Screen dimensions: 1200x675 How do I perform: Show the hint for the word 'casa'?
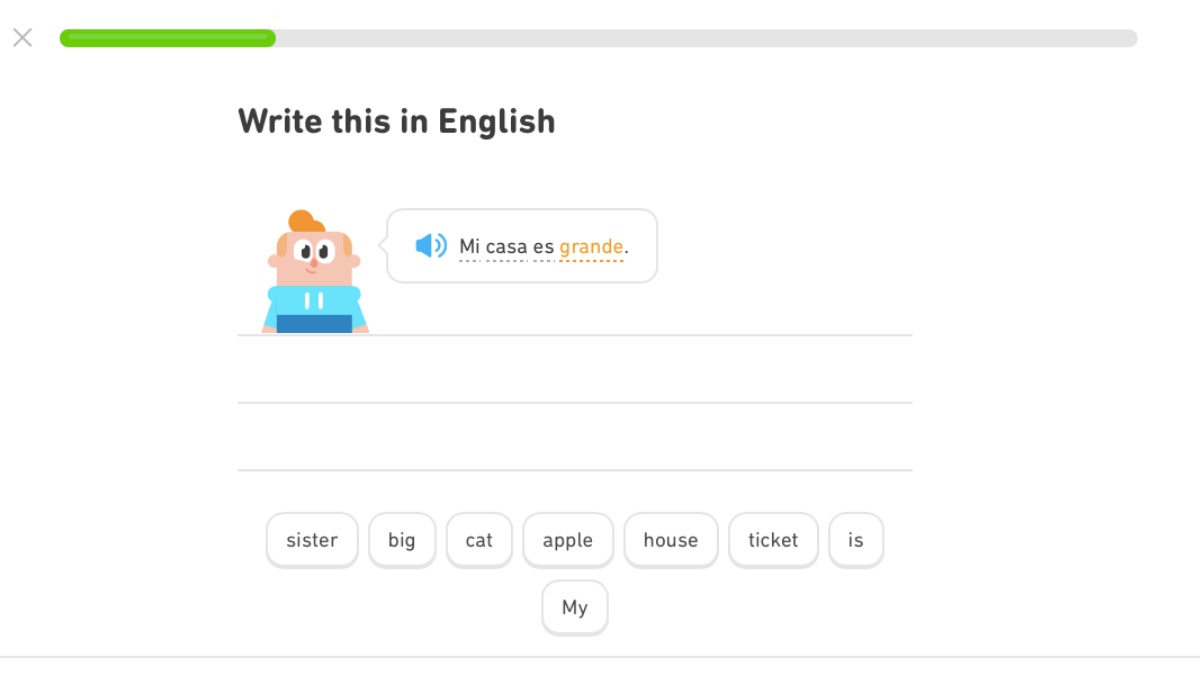pyautogui.click(x=506, y=246)
